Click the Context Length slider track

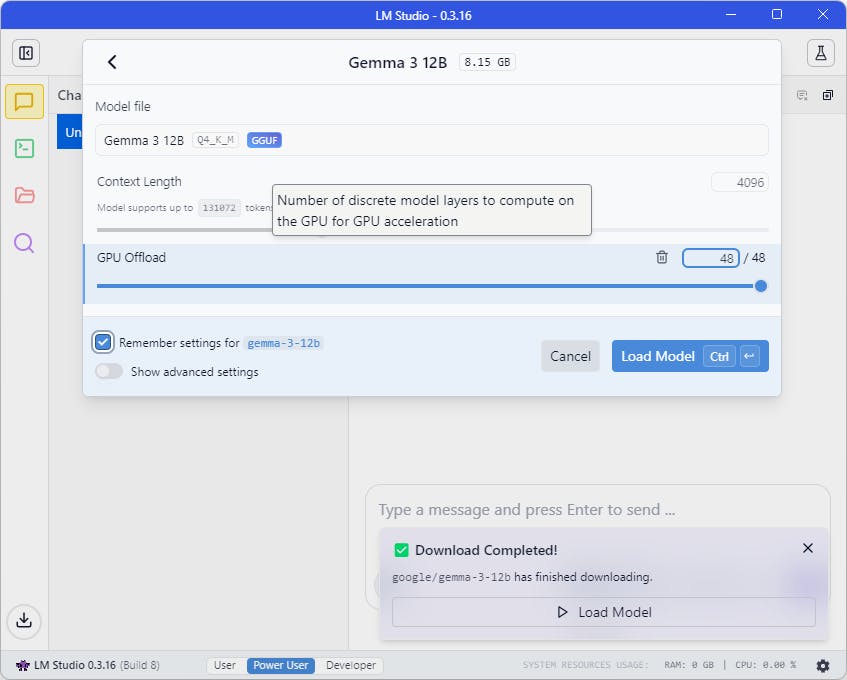tap(432, 230)
